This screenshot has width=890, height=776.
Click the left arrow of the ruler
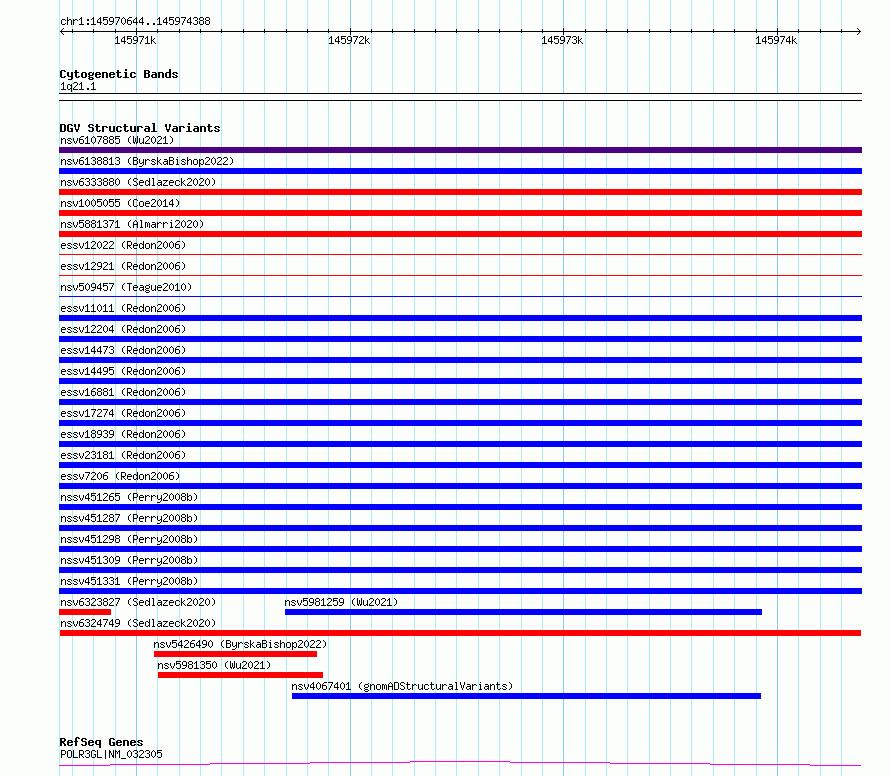[62, 32]
